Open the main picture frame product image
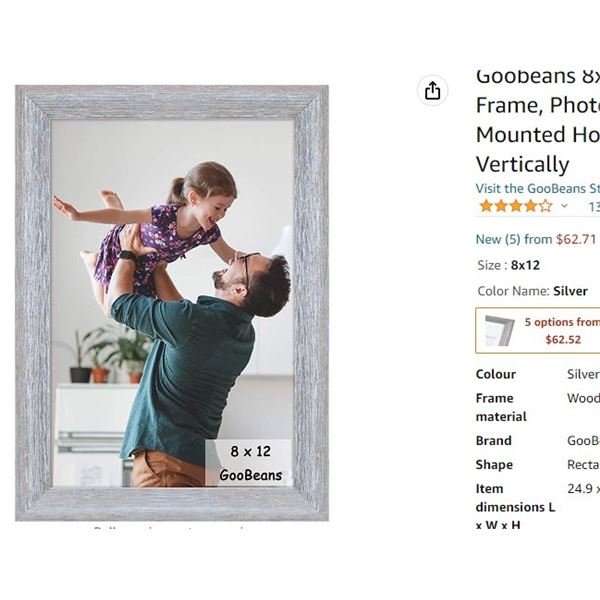The width and height of the screenshot is (600, 600). (x=172, y=303)
